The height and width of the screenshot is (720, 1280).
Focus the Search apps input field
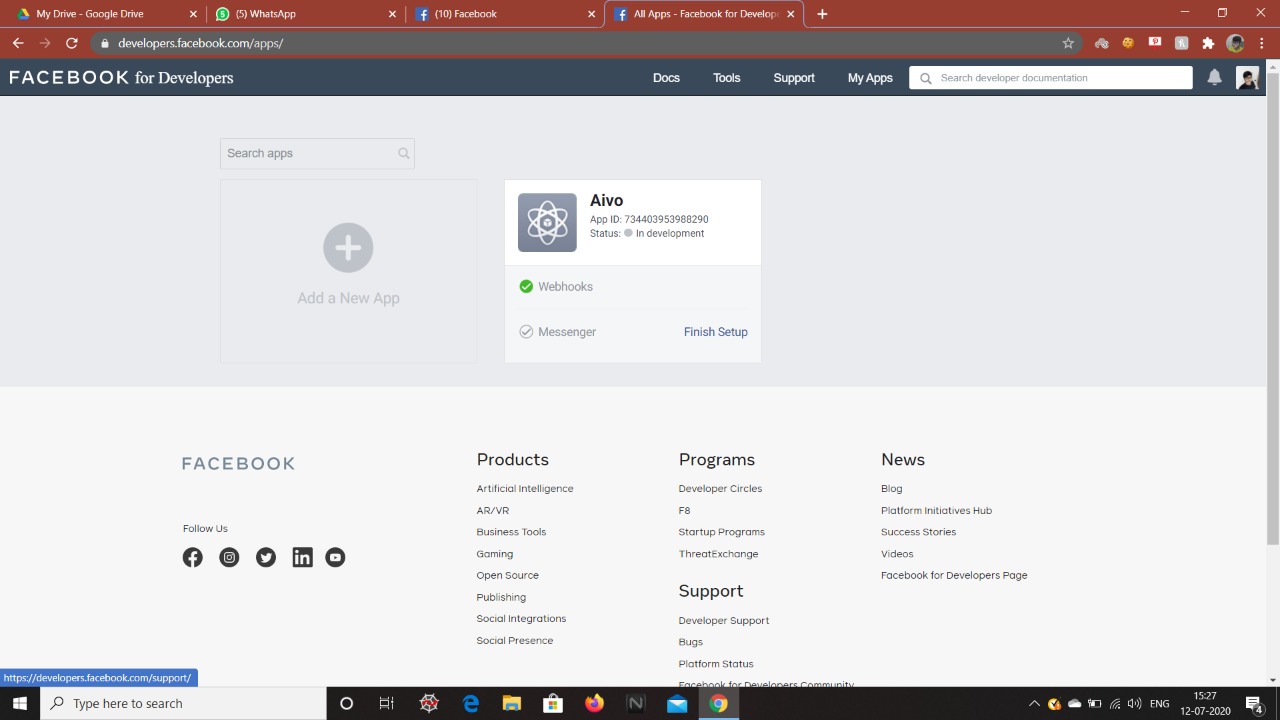pyautogui.click(x=317, y=153)
